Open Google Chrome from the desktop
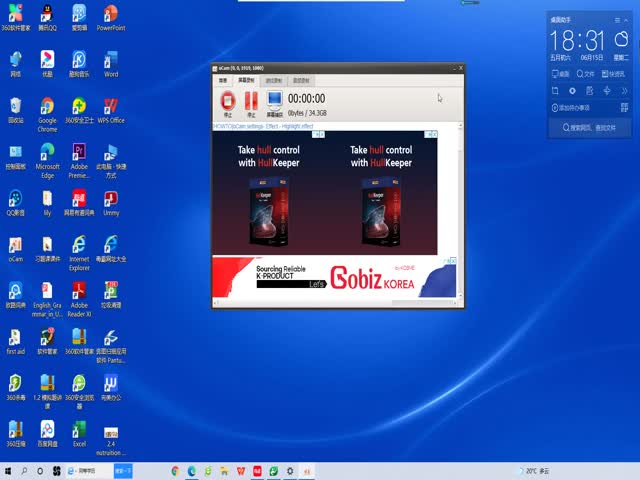The height and width of the screenshot is (480, 640). point(47,108)
